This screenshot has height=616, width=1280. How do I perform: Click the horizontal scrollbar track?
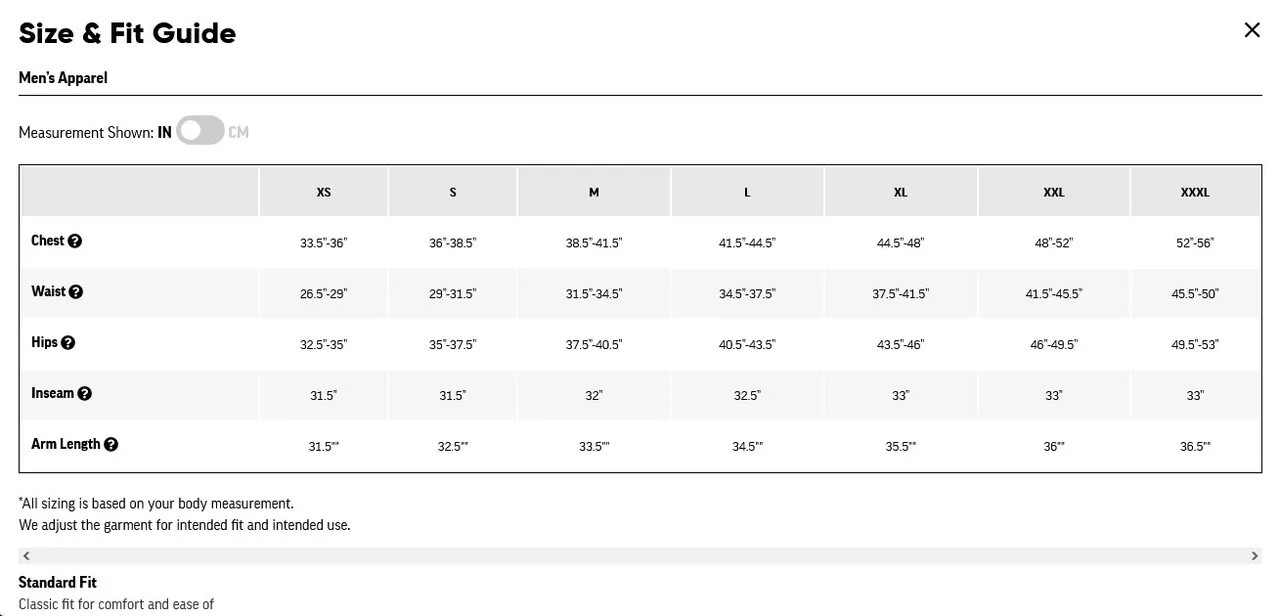tap(640, 556)
